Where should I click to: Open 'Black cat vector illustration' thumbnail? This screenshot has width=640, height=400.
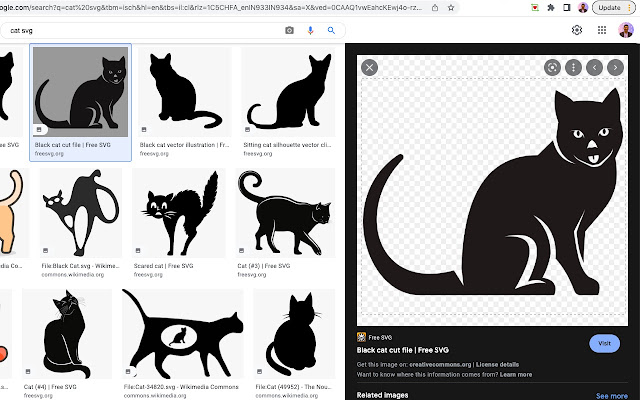(x=184, y=92)
